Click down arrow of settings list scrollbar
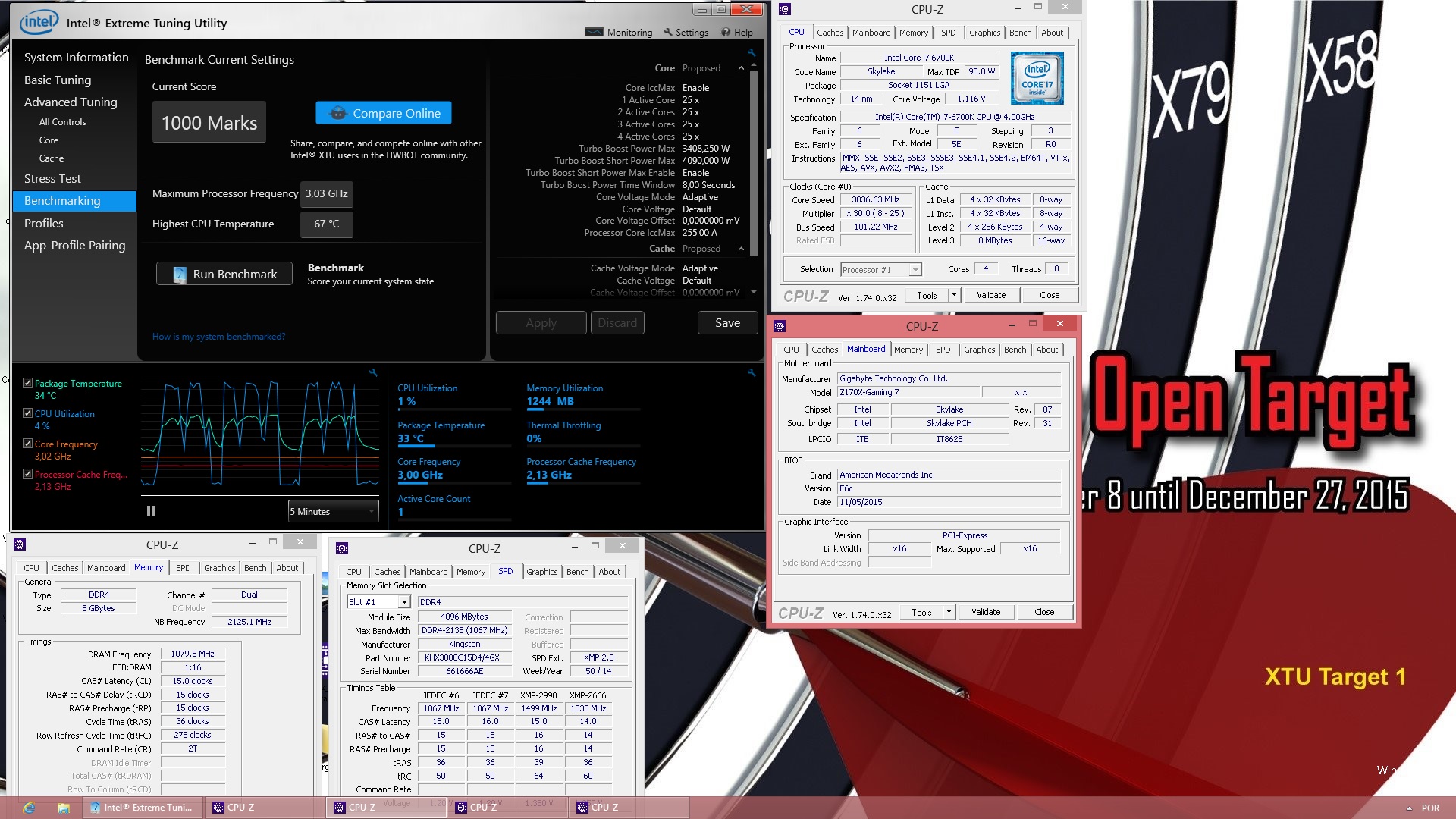This screenshot has width=1456, height=819. pos(754,292)
